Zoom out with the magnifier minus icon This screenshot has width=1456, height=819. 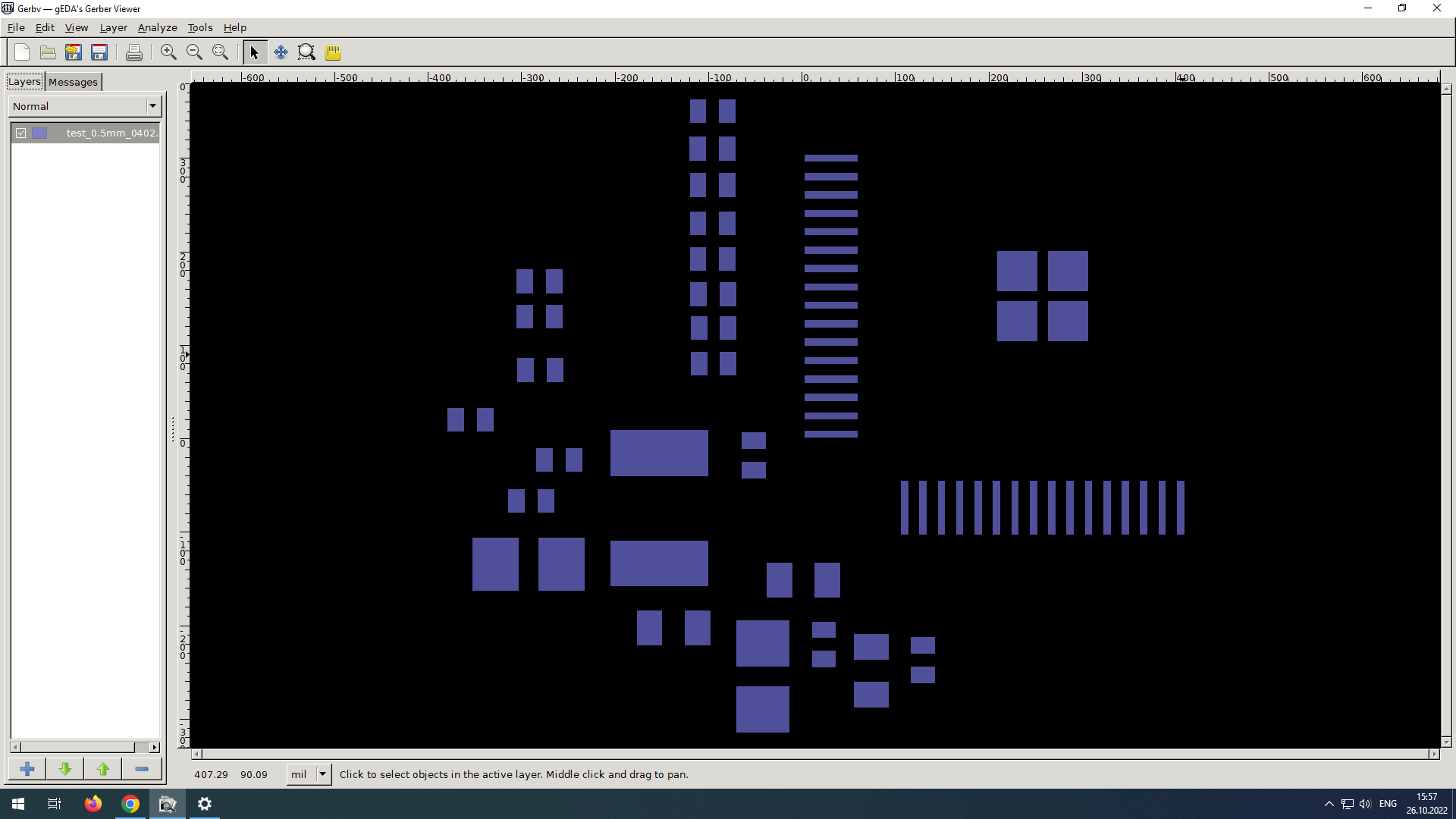coord(194,52)
